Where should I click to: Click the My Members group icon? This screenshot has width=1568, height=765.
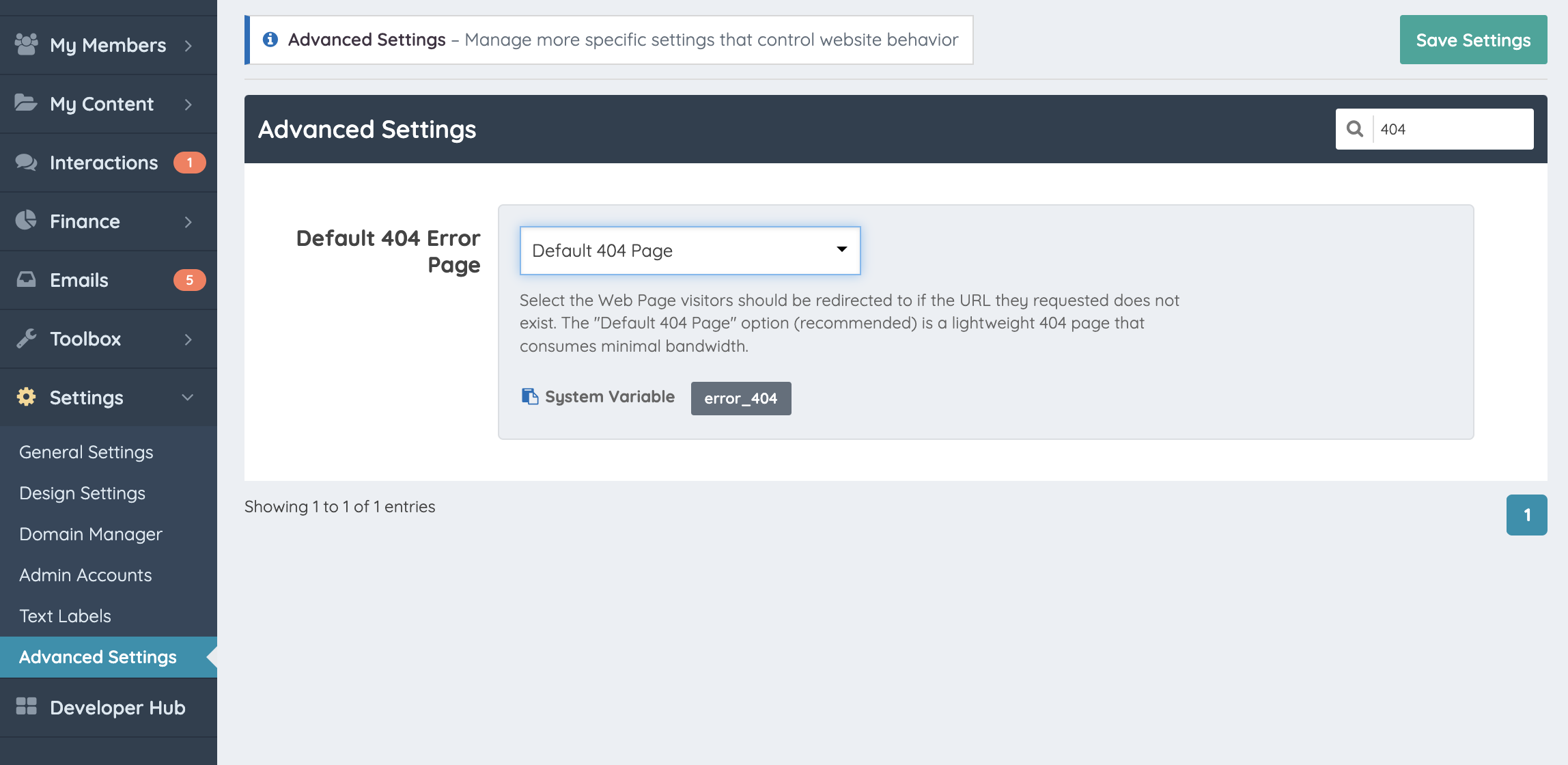26,44
